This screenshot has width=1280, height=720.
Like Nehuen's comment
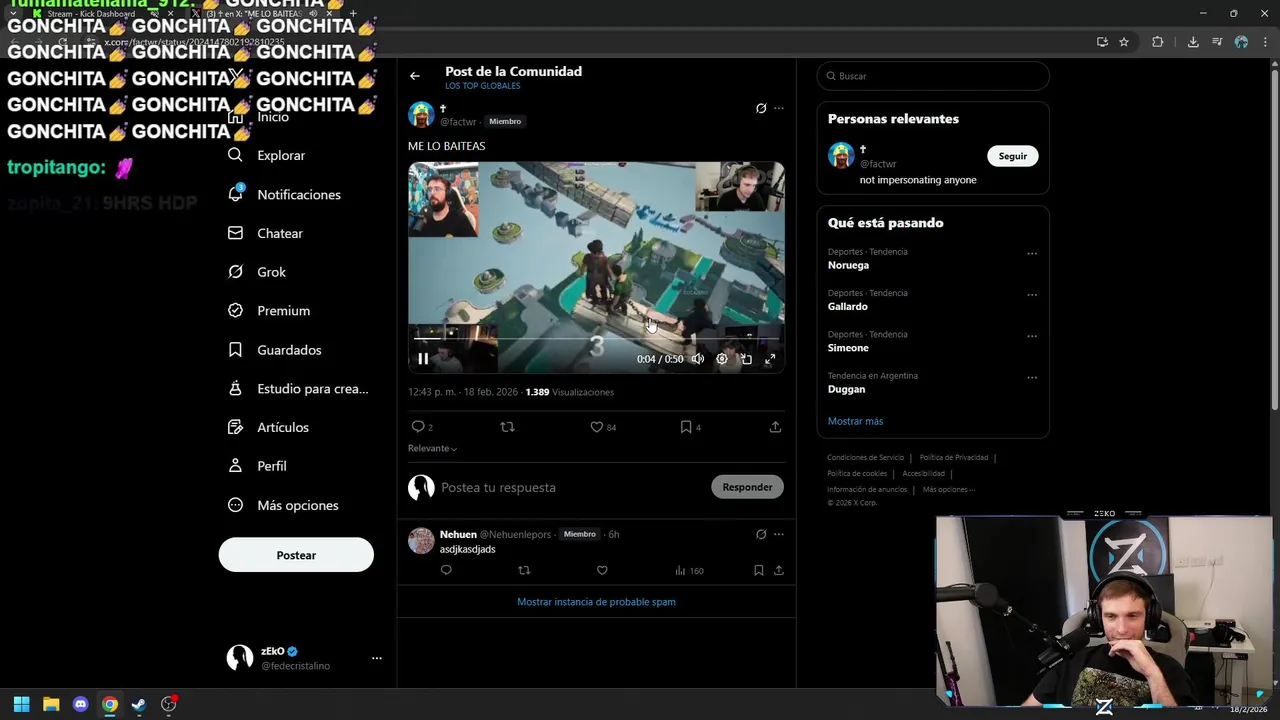pyautogui.click(x=602, y=570)
